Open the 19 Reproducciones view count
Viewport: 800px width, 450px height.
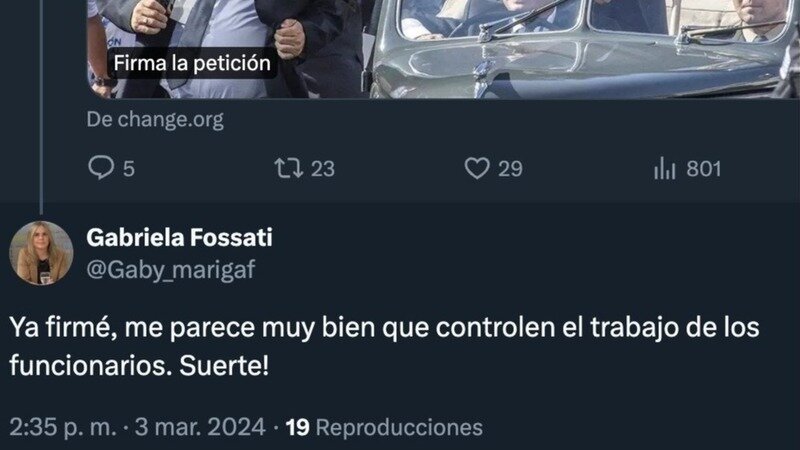pyautogui.click(x=384, y=428)
